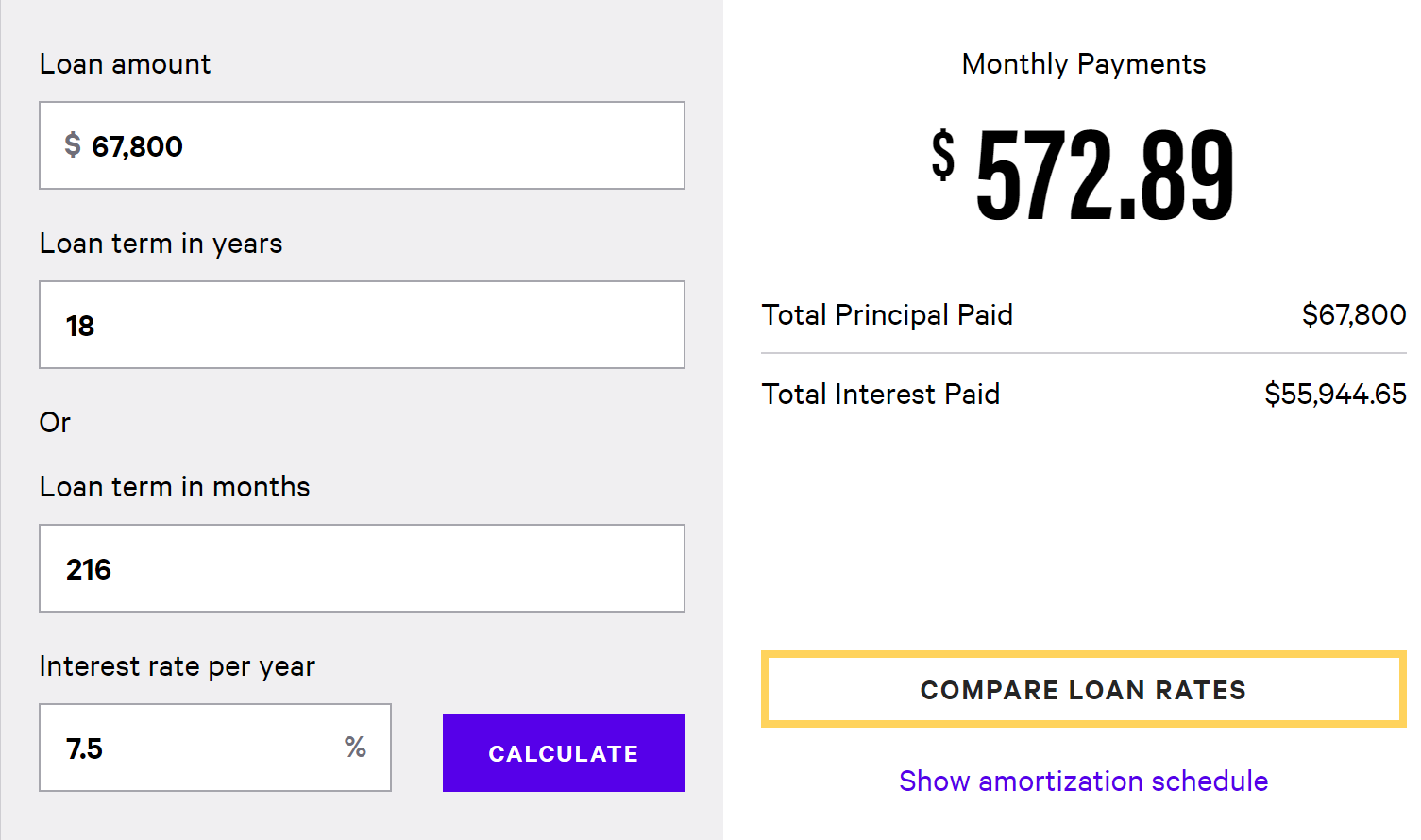Select the Total Interest Paid label
Viewport: 1421px width, 840px height.
point(880,394)
